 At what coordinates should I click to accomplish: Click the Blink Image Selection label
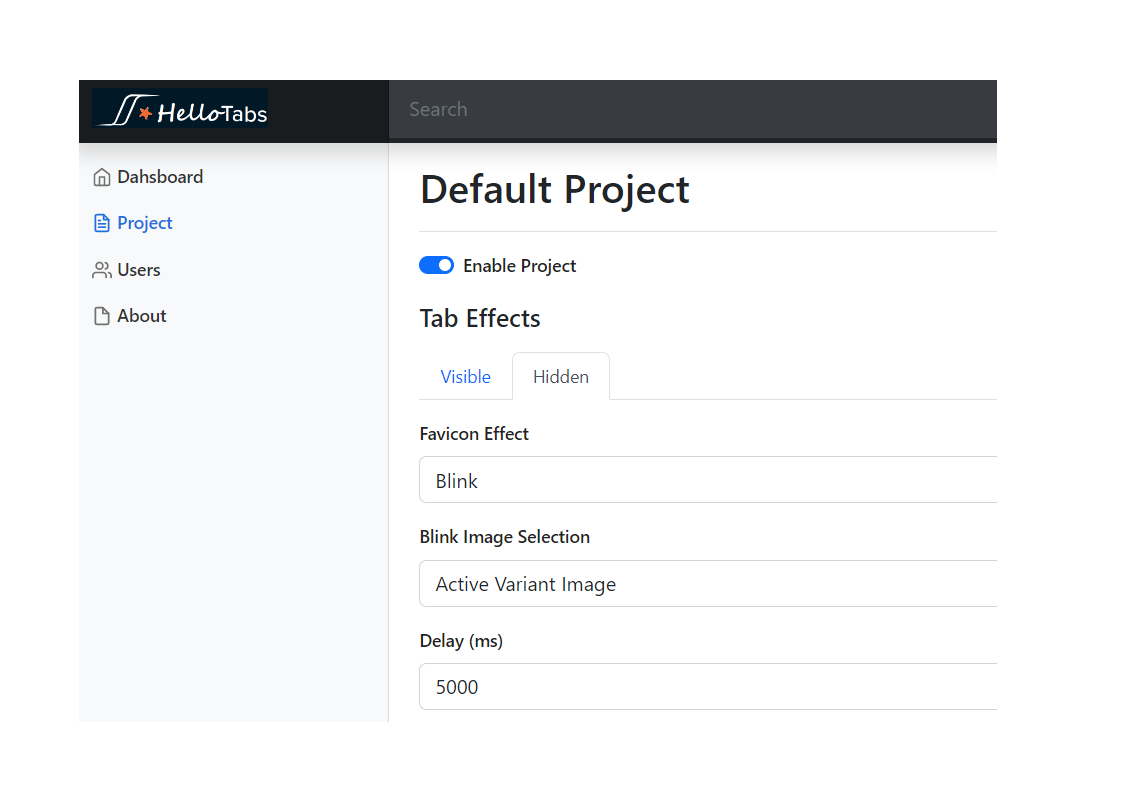(x=504, y=537)
